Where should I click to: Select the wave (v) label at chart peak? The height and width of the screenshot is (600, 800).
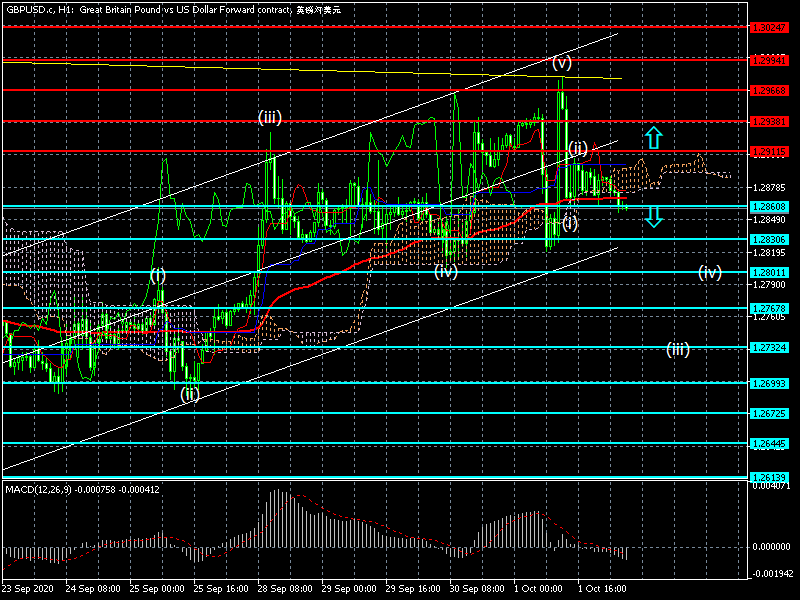(x=561, y=62)
